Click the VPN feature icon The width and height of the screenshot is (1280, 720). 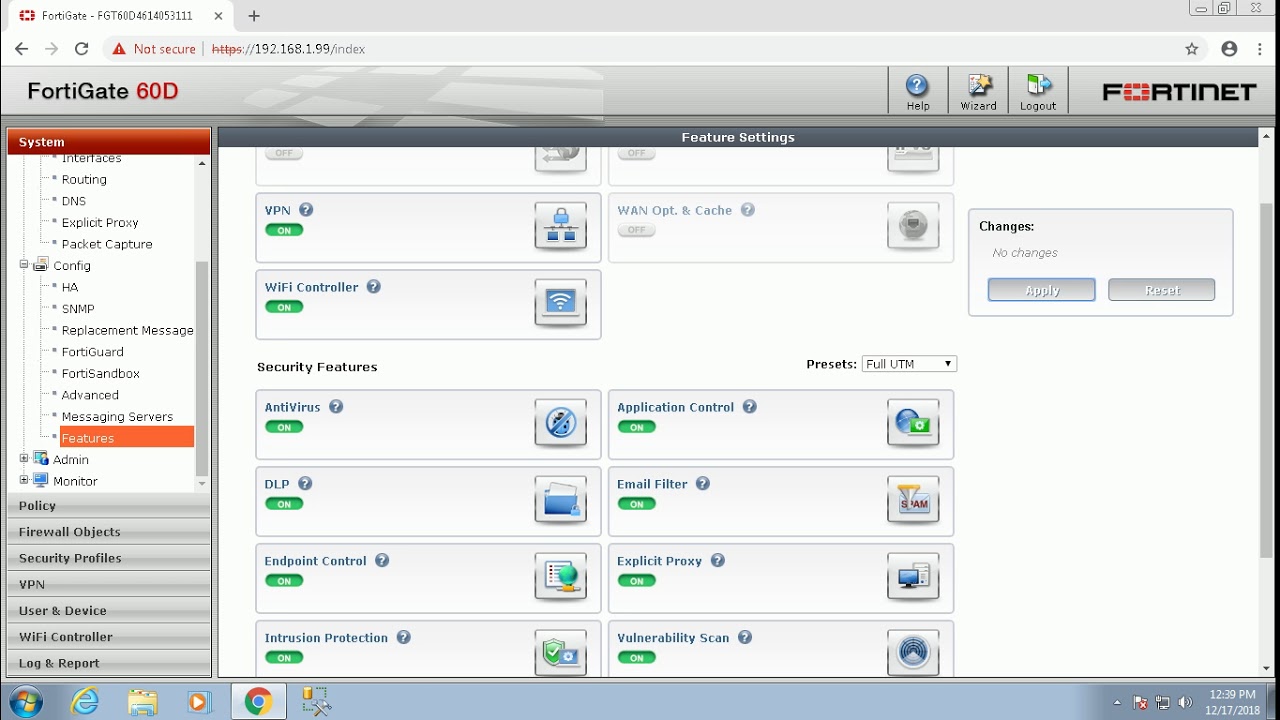click(560, 226)
